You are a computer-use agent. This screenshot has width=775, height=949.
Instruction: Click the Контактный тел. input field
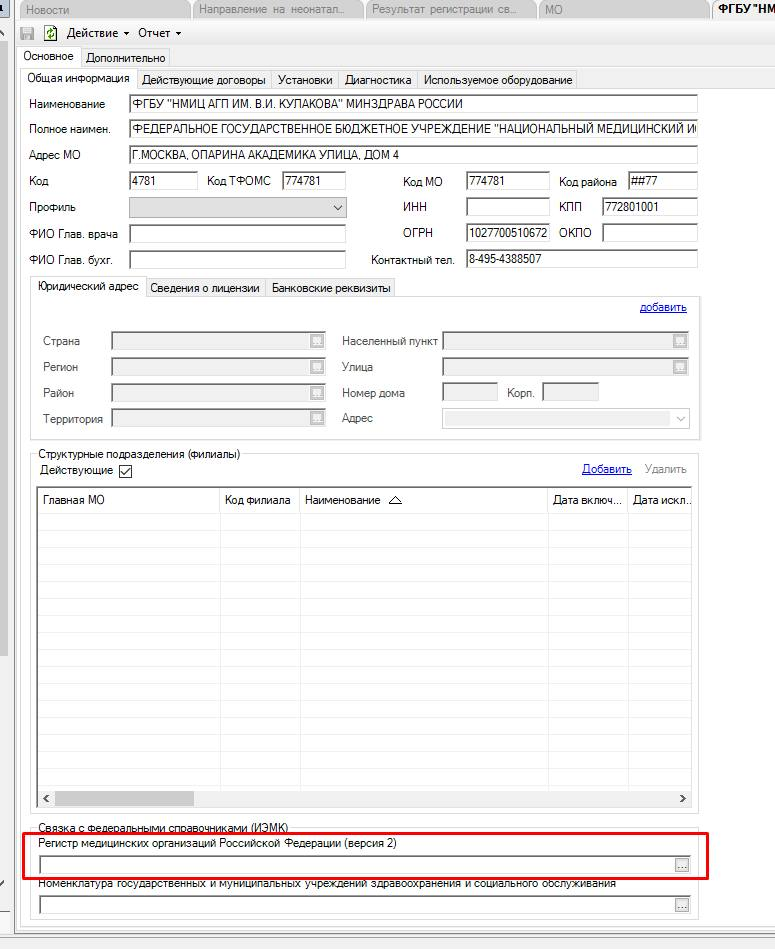(x=581, y=259)
